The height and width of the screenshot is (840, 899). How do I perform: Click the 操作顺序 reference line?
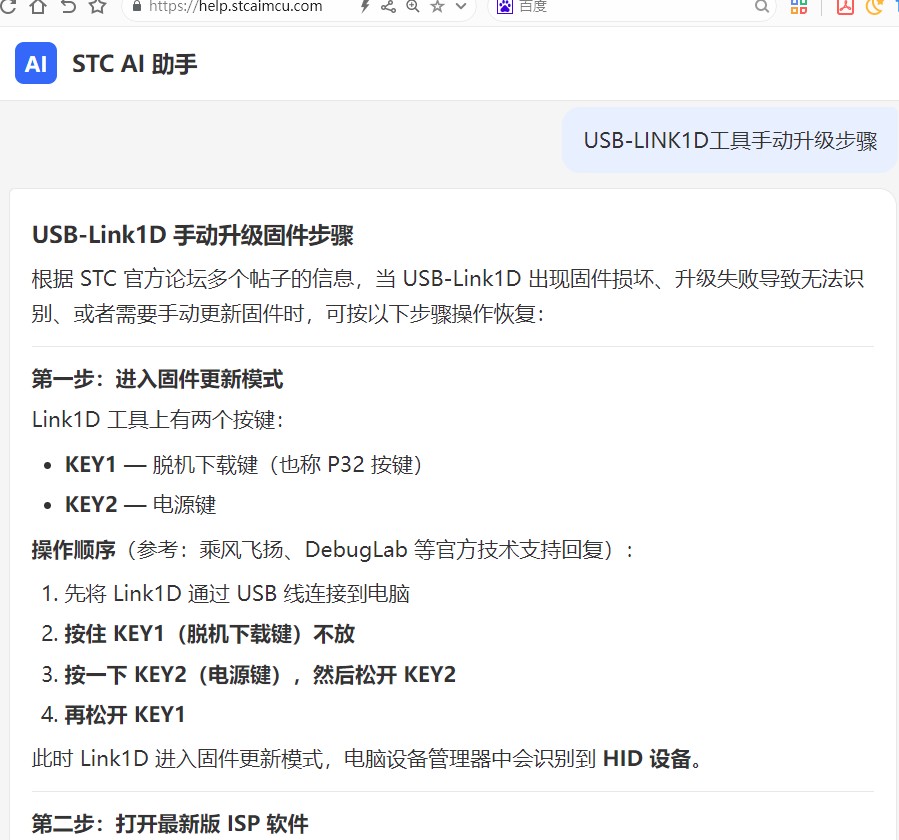[333, 550]
